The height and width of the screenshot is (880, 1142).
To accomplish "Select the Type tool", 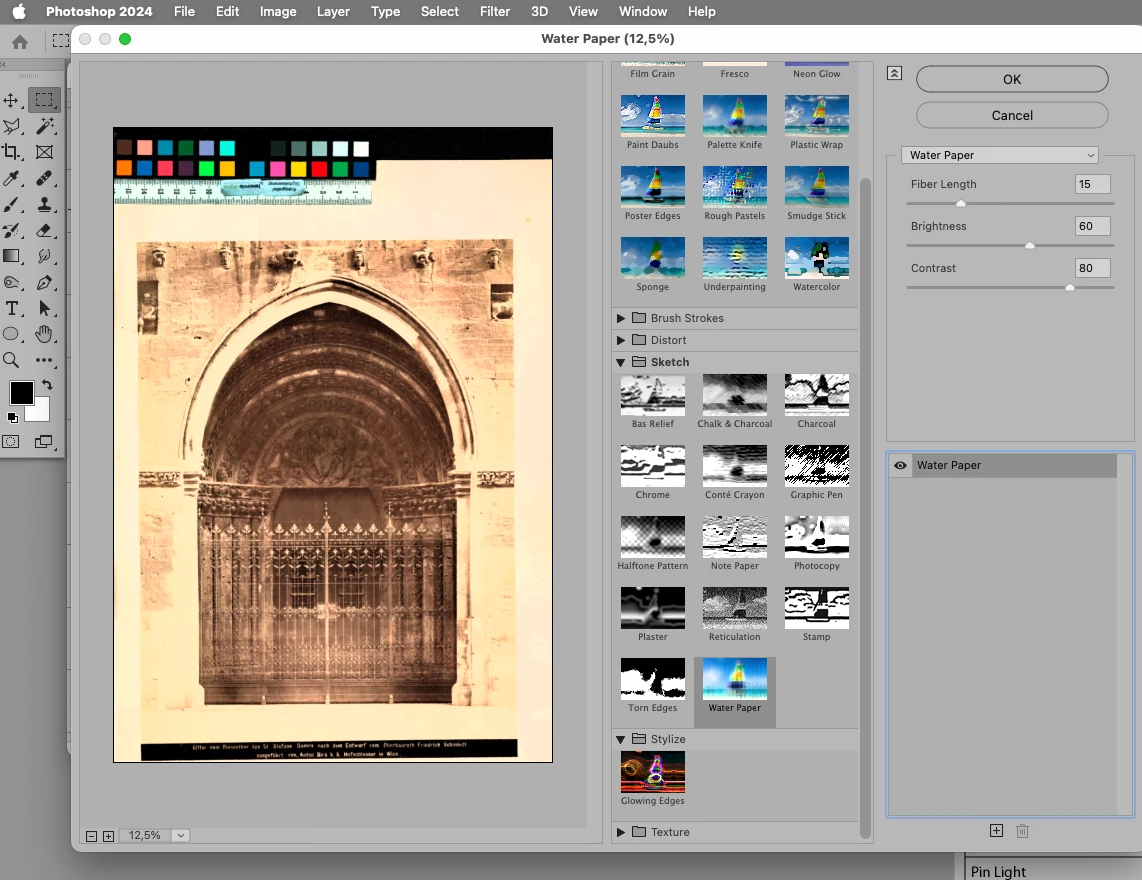I will pos(12,308).
